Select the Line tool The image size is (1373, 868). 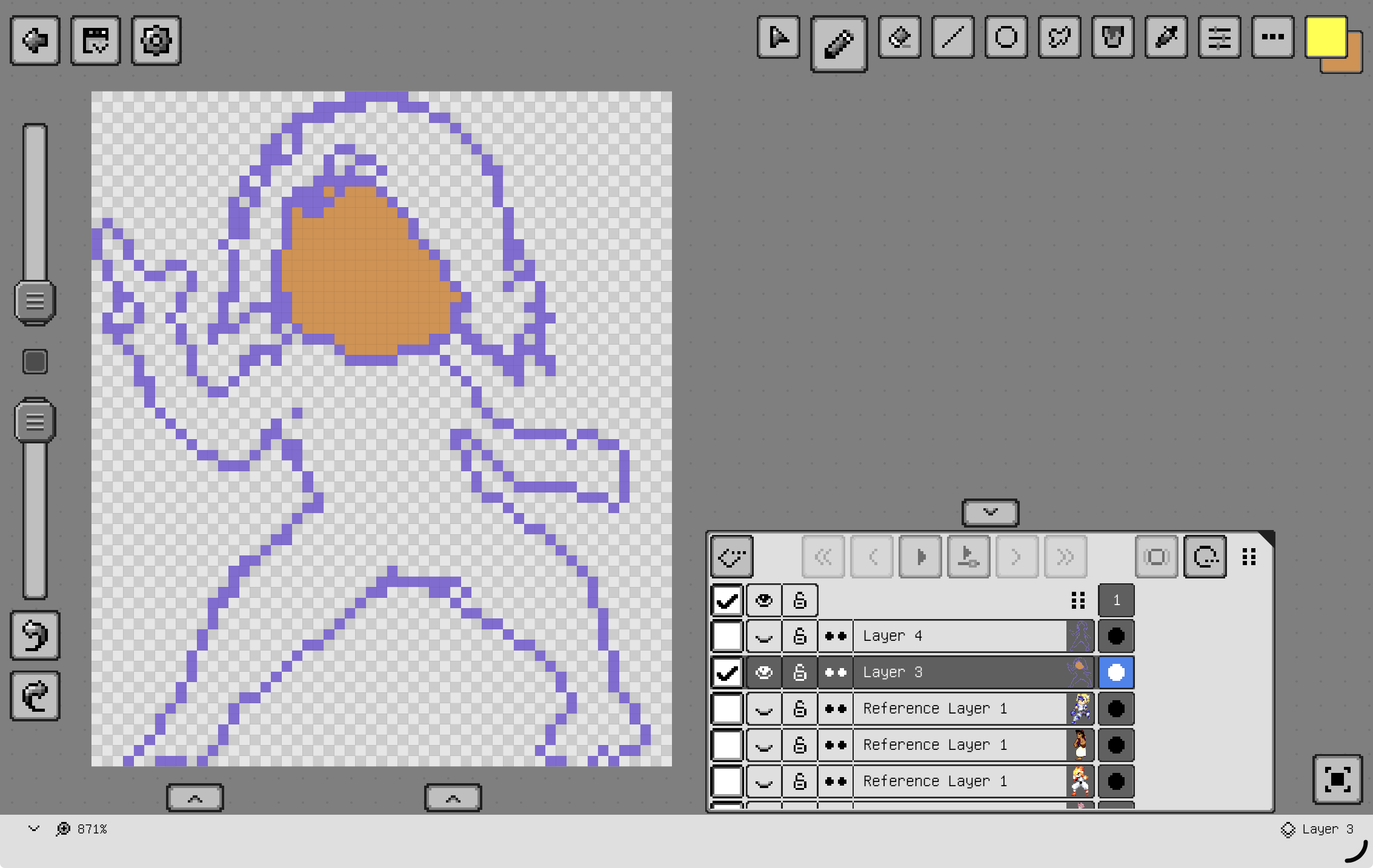tap(952, 38)
